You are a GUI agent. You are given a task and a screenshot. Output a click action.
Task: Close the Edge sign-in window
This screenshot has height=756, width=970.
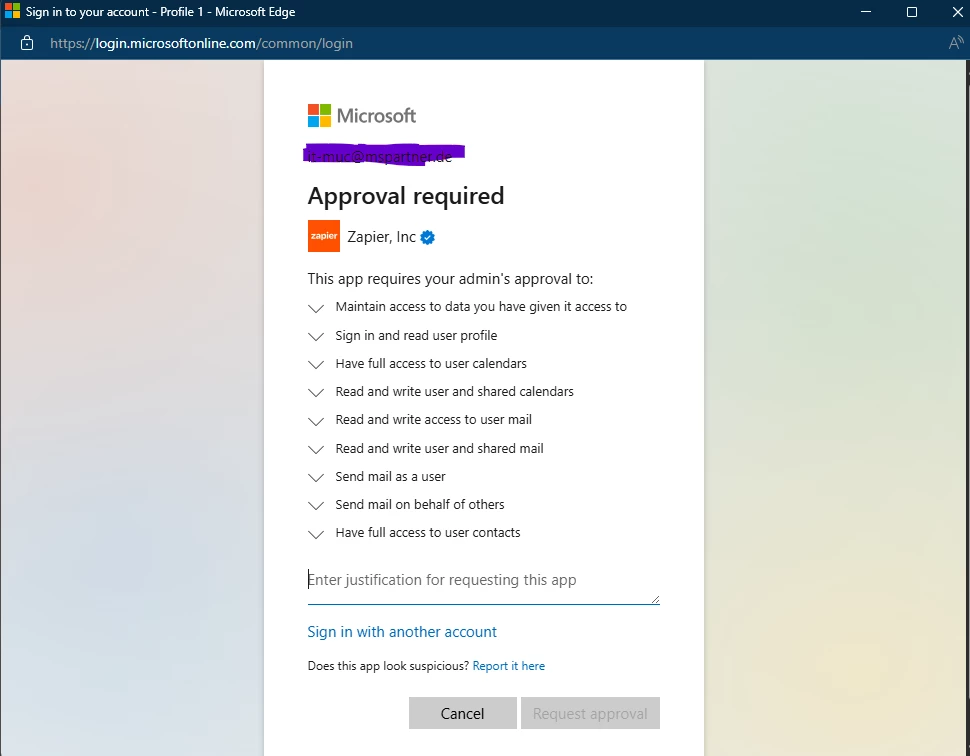[x=957, y=12]
